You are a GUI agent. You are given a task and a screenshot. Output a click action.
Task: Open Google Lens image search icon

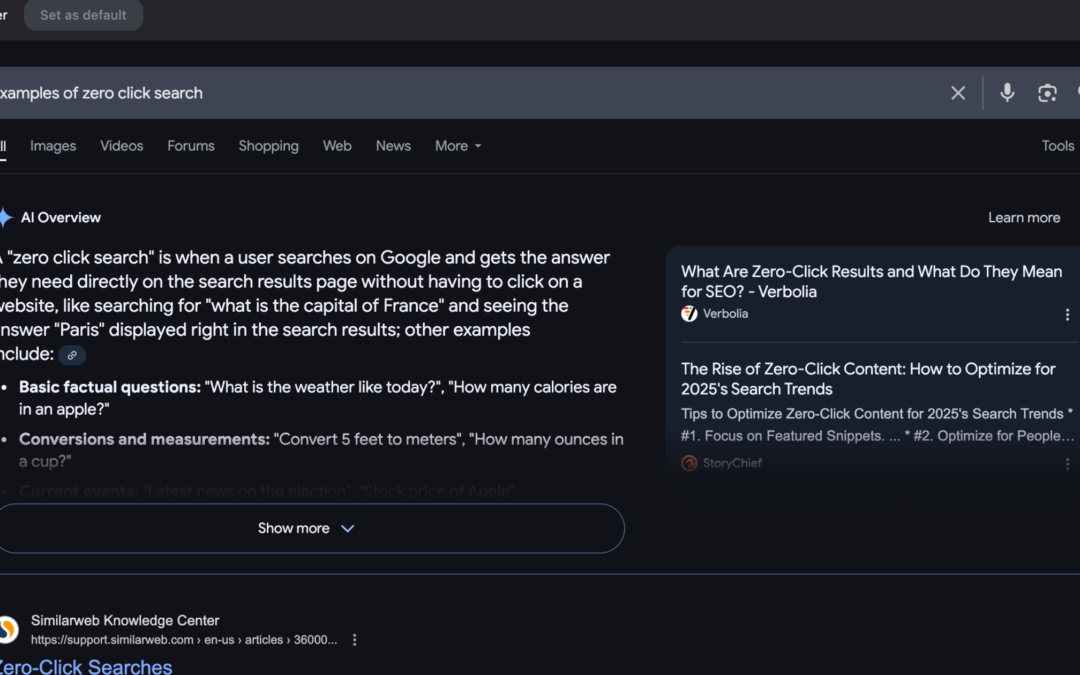tap(1047, 93)
